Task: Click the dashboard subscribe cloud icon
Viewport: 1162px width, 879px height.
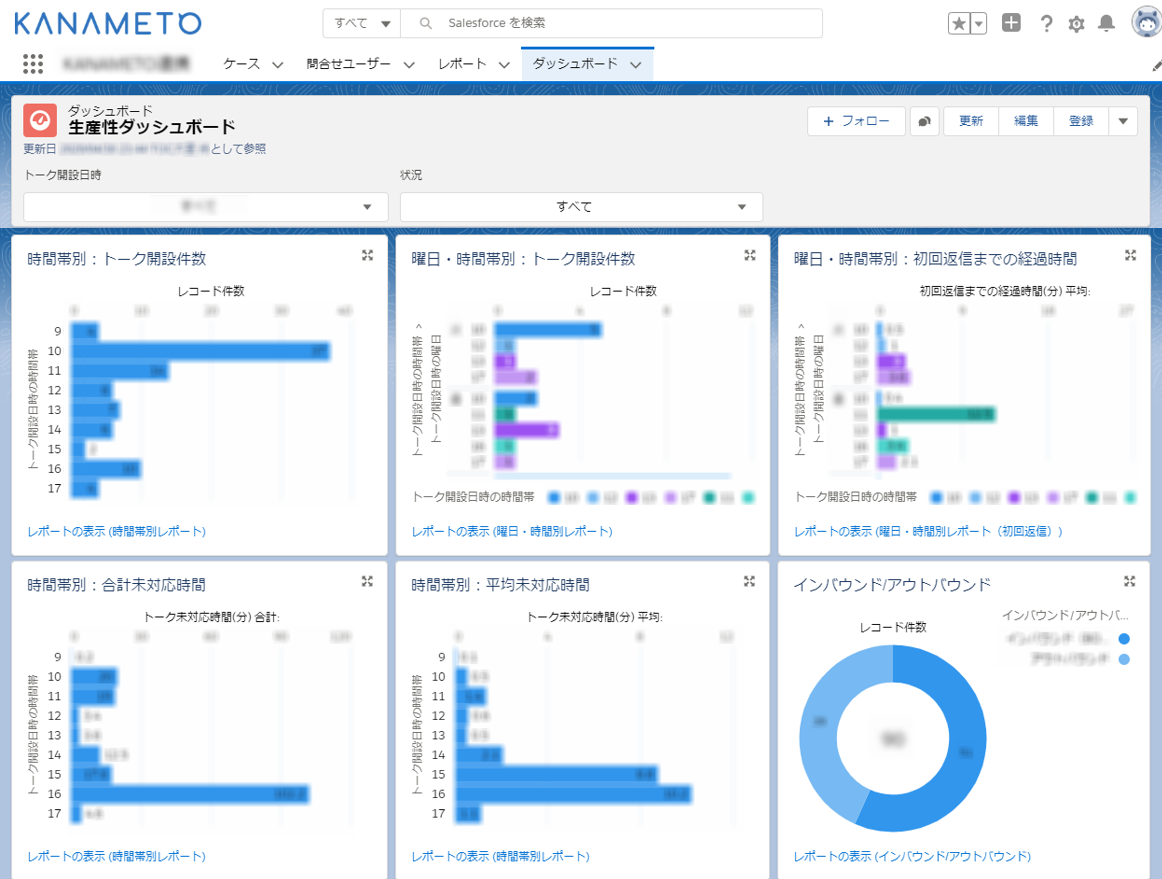Action: tap(923, 120)
